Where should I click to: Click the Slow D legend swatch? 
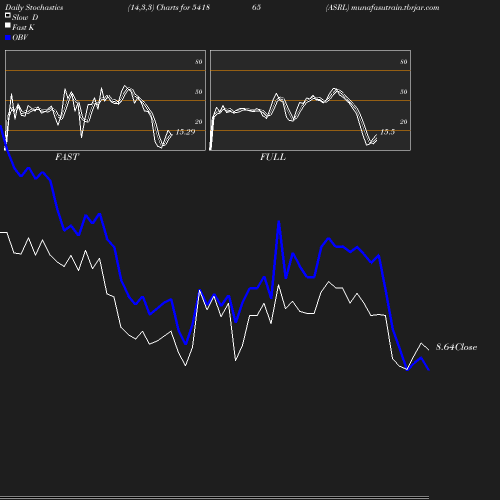[x=8, y=15]
